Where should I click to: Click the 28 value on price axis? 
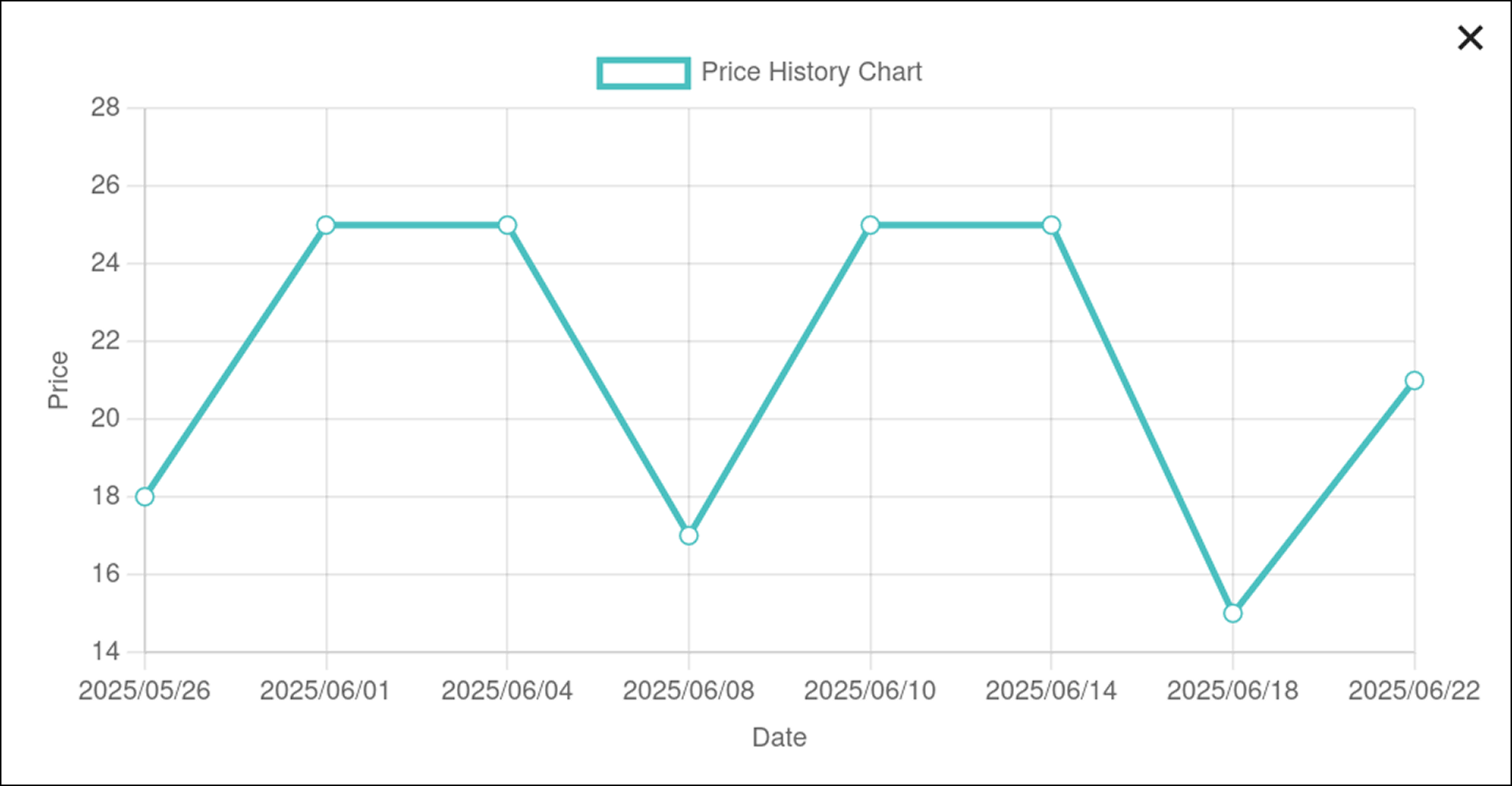(105, 109)
